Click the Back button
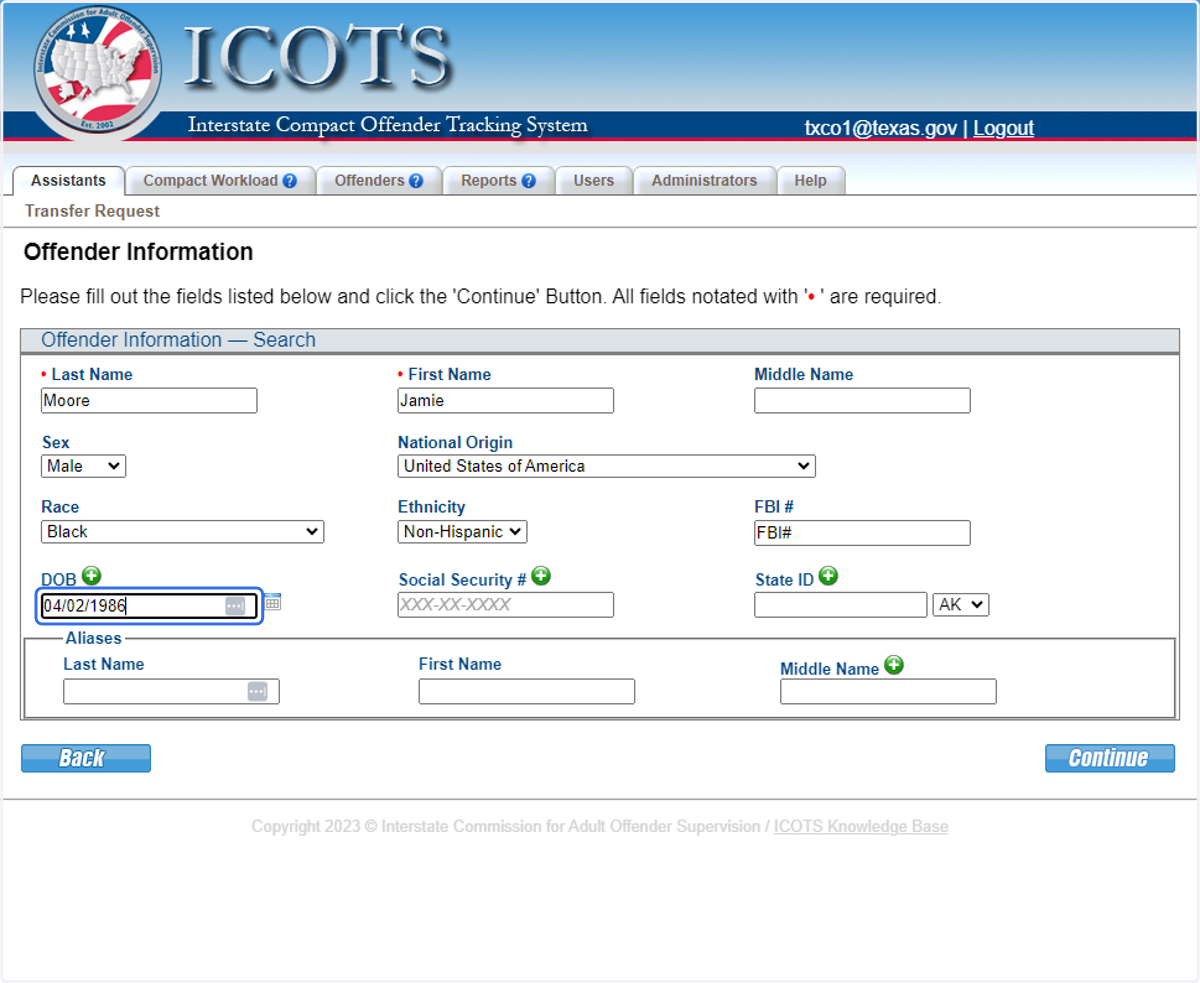 point(86,758)
